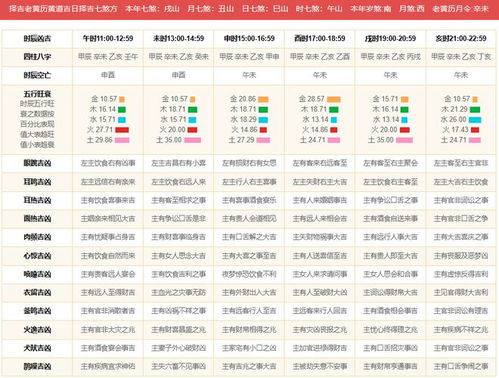This screenshot has width=499, height=378.
Task: Click the 午未 空亡 cell under 亥时
Action: click(461, 75)
